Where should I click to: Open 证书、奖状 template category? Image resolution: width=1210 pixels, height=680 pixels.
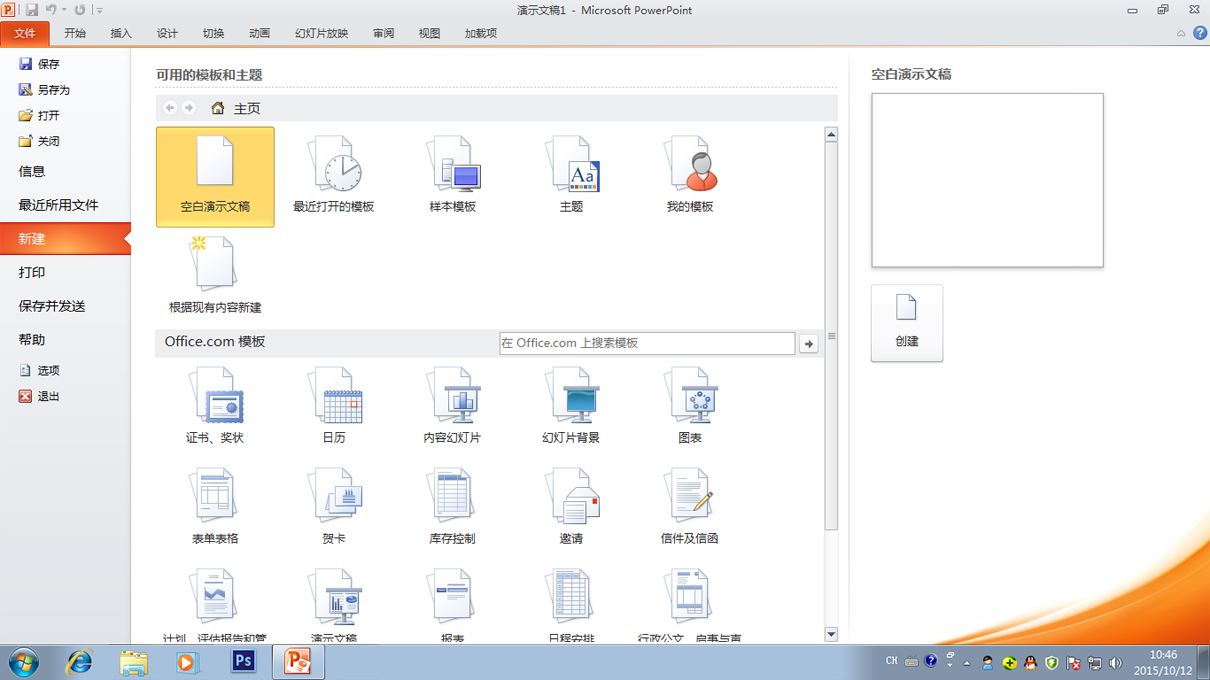pyautogui.click(x=215, y=405)
